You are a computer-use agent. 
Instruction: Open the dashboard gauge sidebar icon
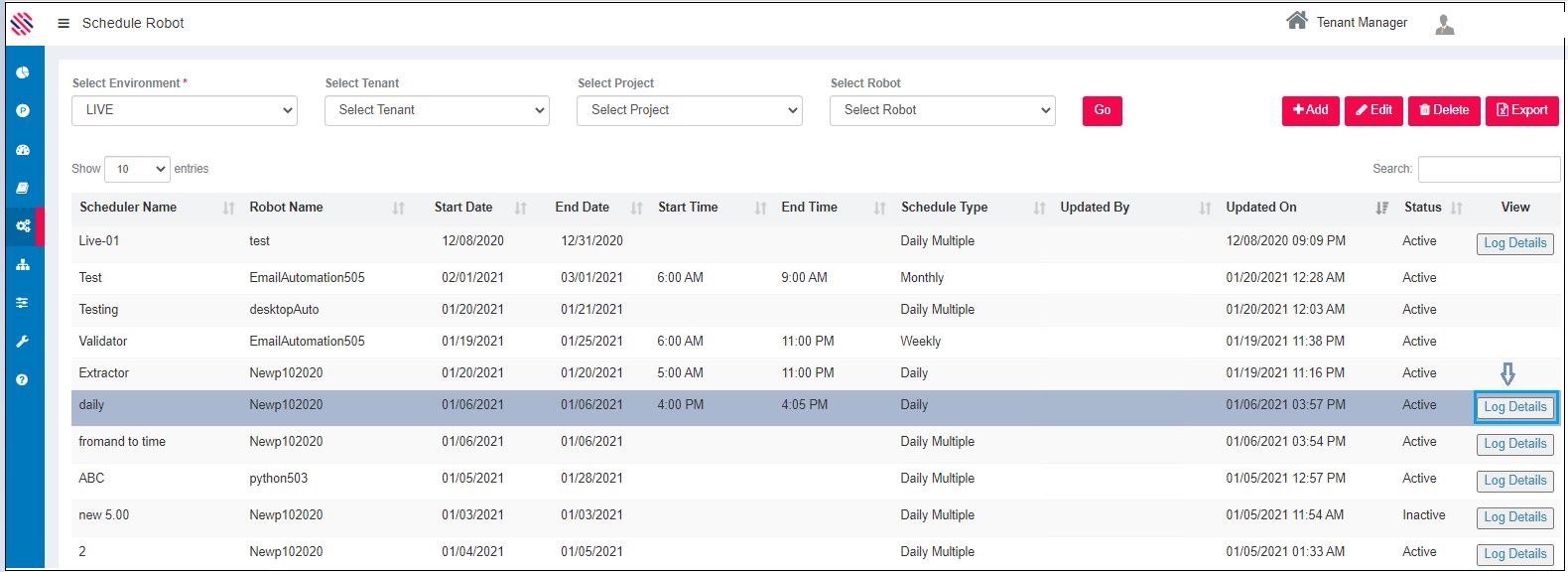pos(23,150)
